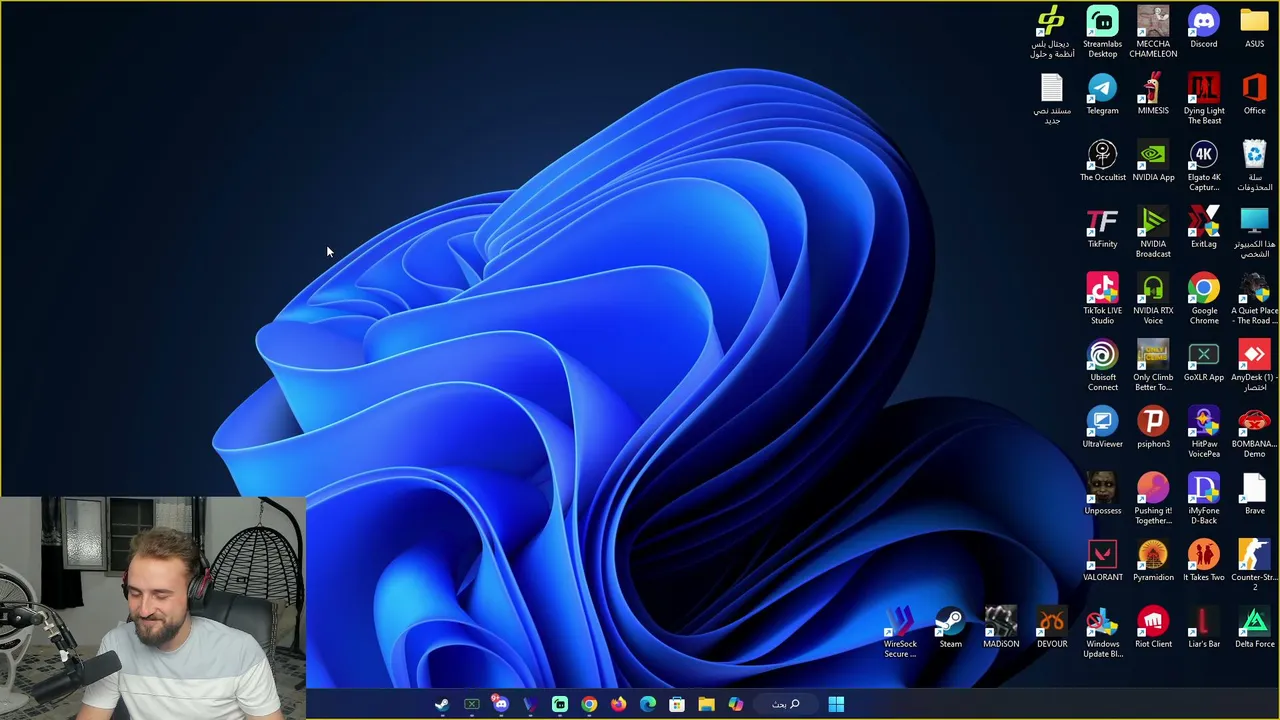Switch to WireSock in the taskbar
Screen dimensions: 1280x720
point(530,704)
